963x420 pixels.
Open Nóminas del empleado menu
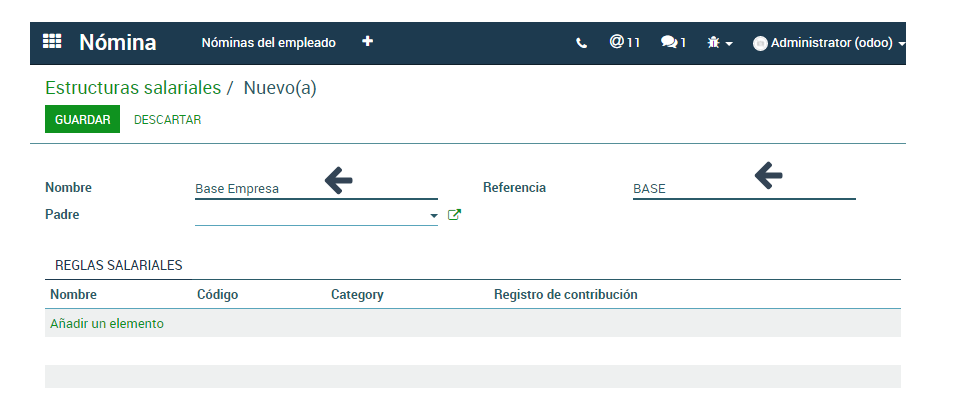(x=268, y=43)
